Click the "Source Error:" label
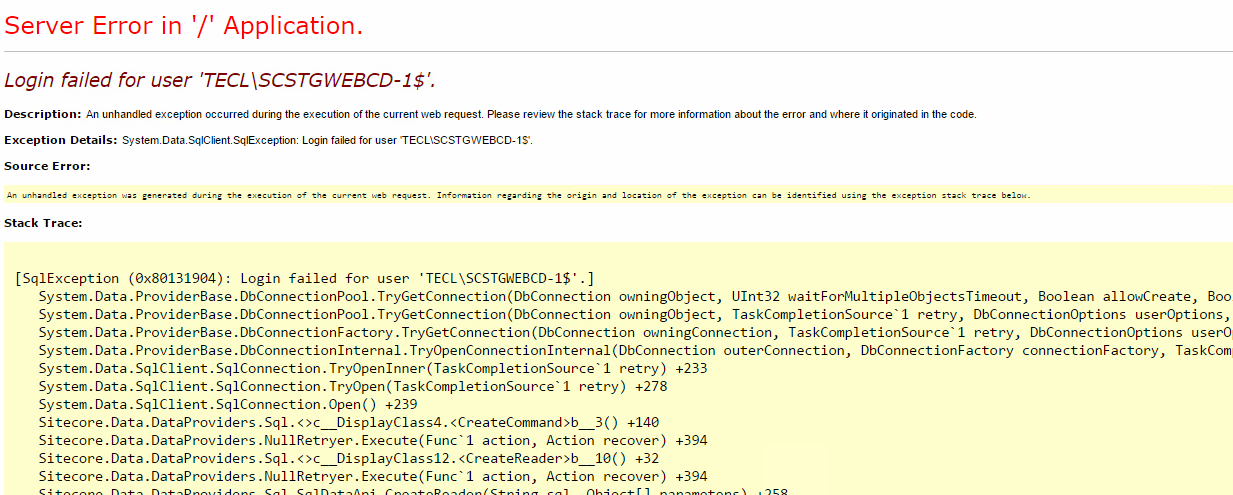 pos(47,166)
